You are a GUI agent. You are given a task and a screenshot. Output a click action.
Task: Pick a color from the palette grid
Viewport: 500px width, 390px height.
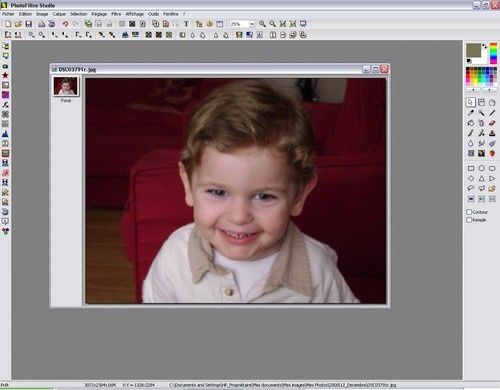coord(481,77)
